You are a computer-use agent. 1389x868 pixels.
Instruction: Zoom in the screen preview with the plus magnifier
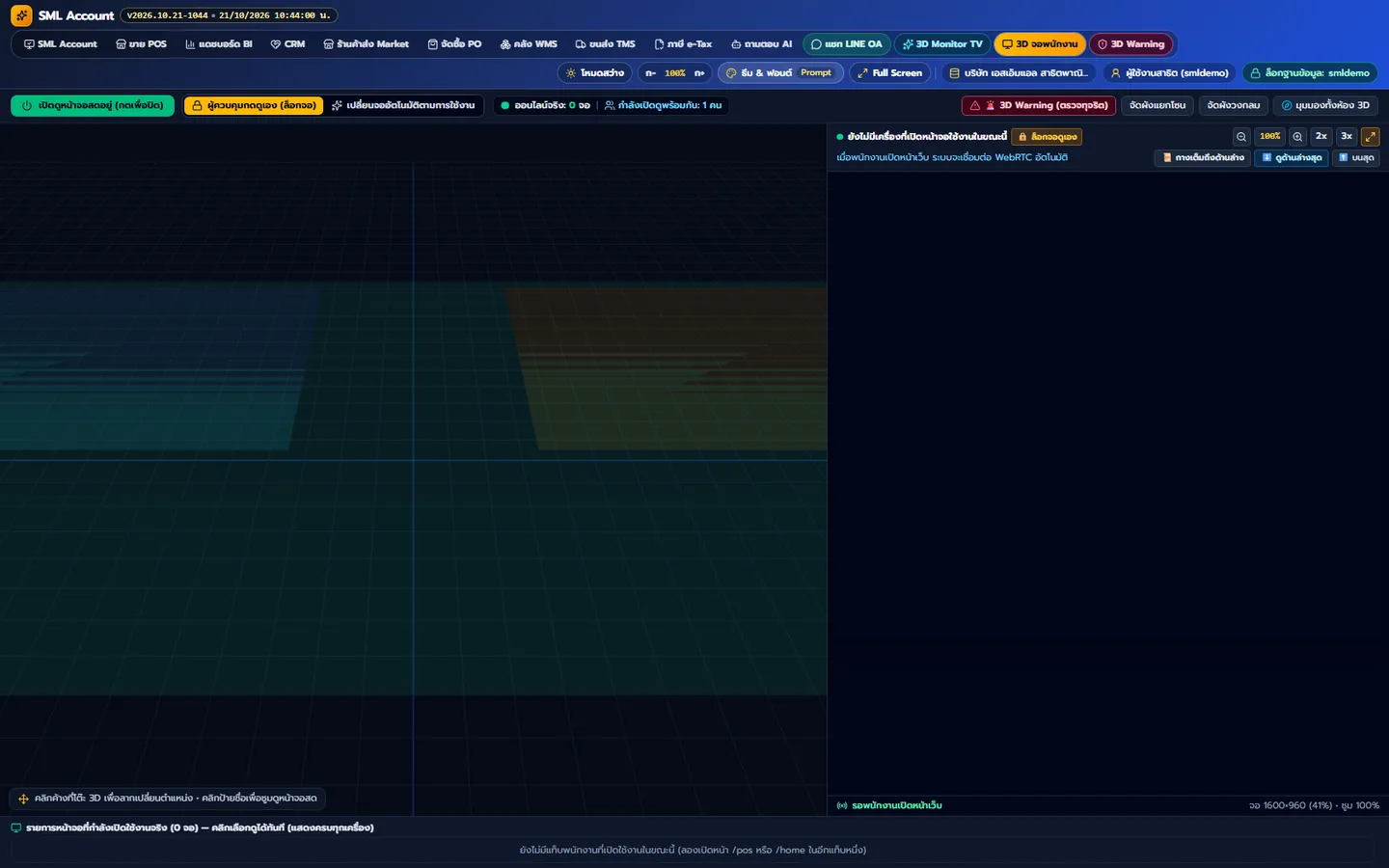[x=1297, y=137]
